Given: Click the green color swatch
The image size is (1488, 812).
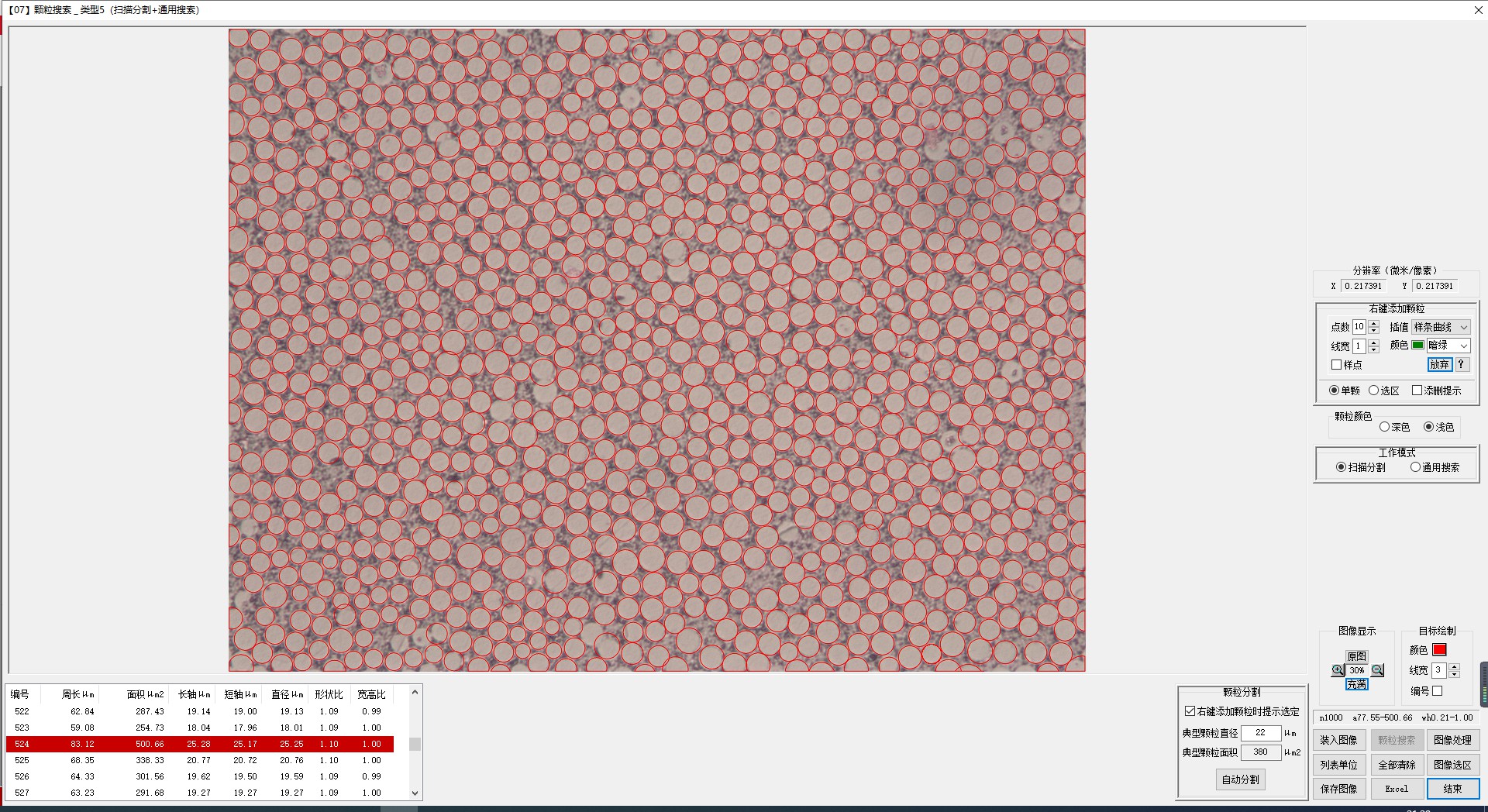Looking at the screenshot, I should point(1417,346).
